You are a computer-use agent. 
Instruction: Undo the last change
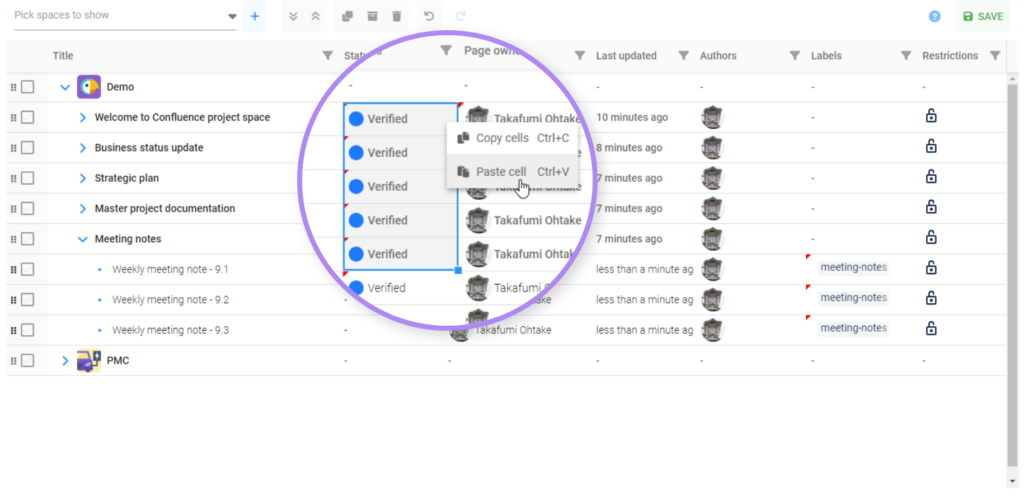pos(429,16)
